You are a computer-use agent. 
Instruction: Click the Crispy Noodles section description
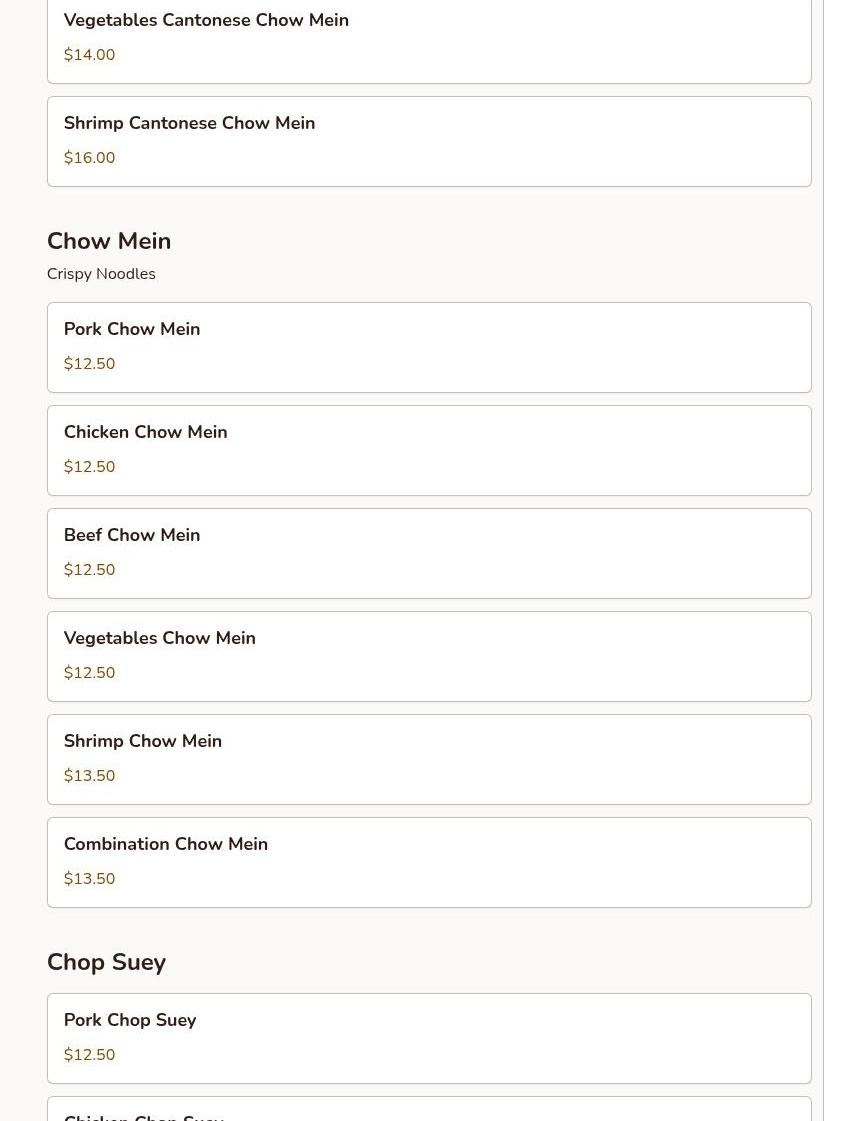(101, 274)
